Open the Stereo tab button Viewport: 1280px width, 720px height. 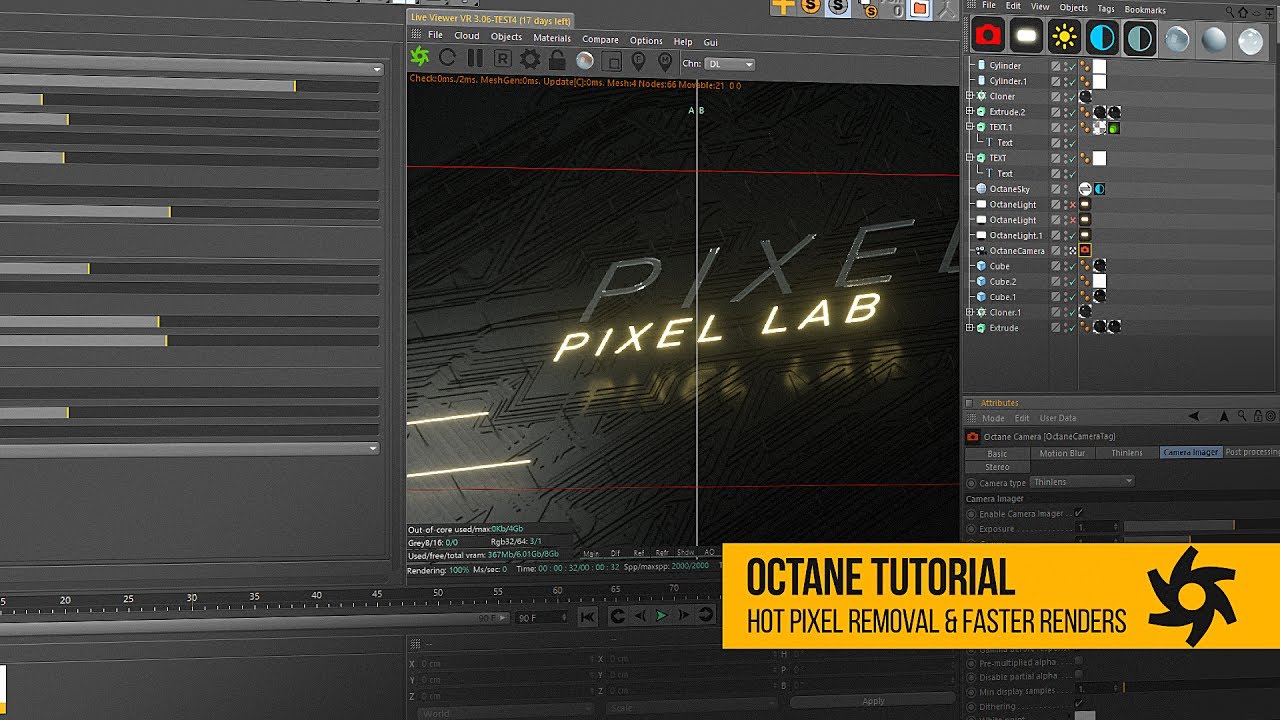tap(997, 467)
